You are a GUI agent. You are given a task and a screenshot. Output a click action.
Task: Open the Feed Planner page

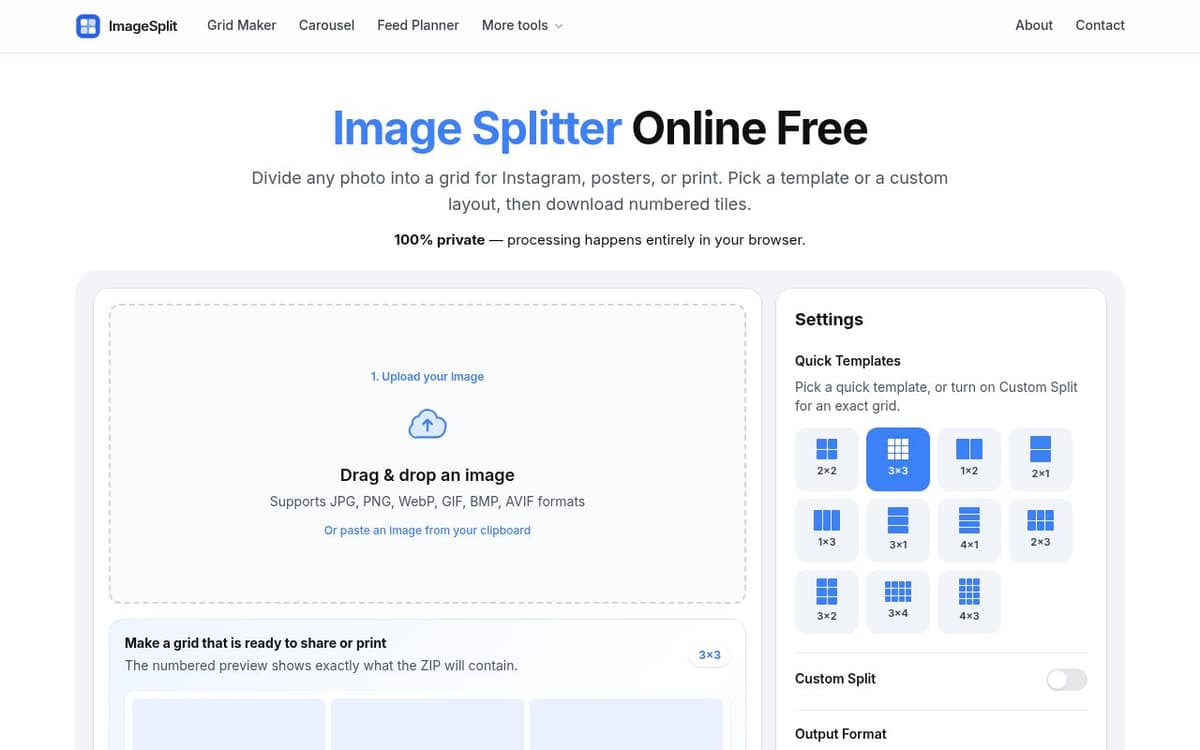418,25
